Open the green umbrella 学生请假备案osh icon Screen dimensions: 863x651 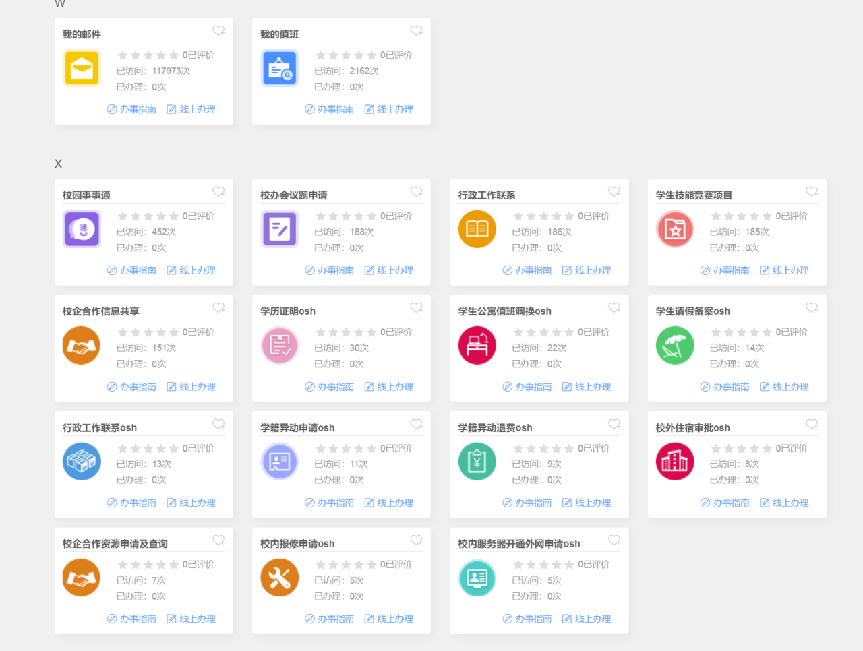click(675, 346)
